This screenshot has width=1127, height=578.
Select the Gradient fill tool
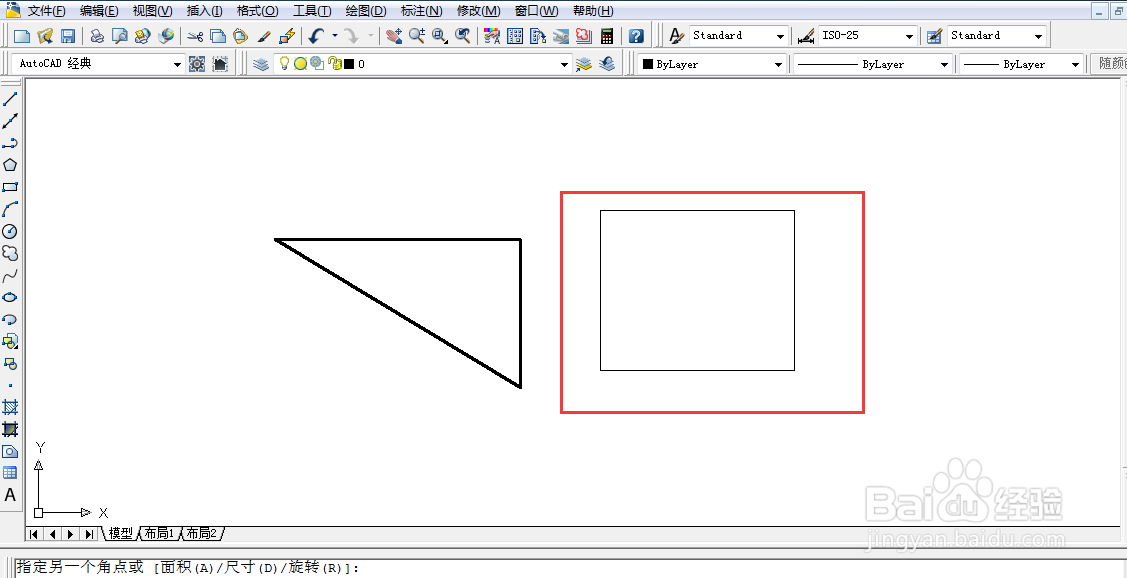10,429
